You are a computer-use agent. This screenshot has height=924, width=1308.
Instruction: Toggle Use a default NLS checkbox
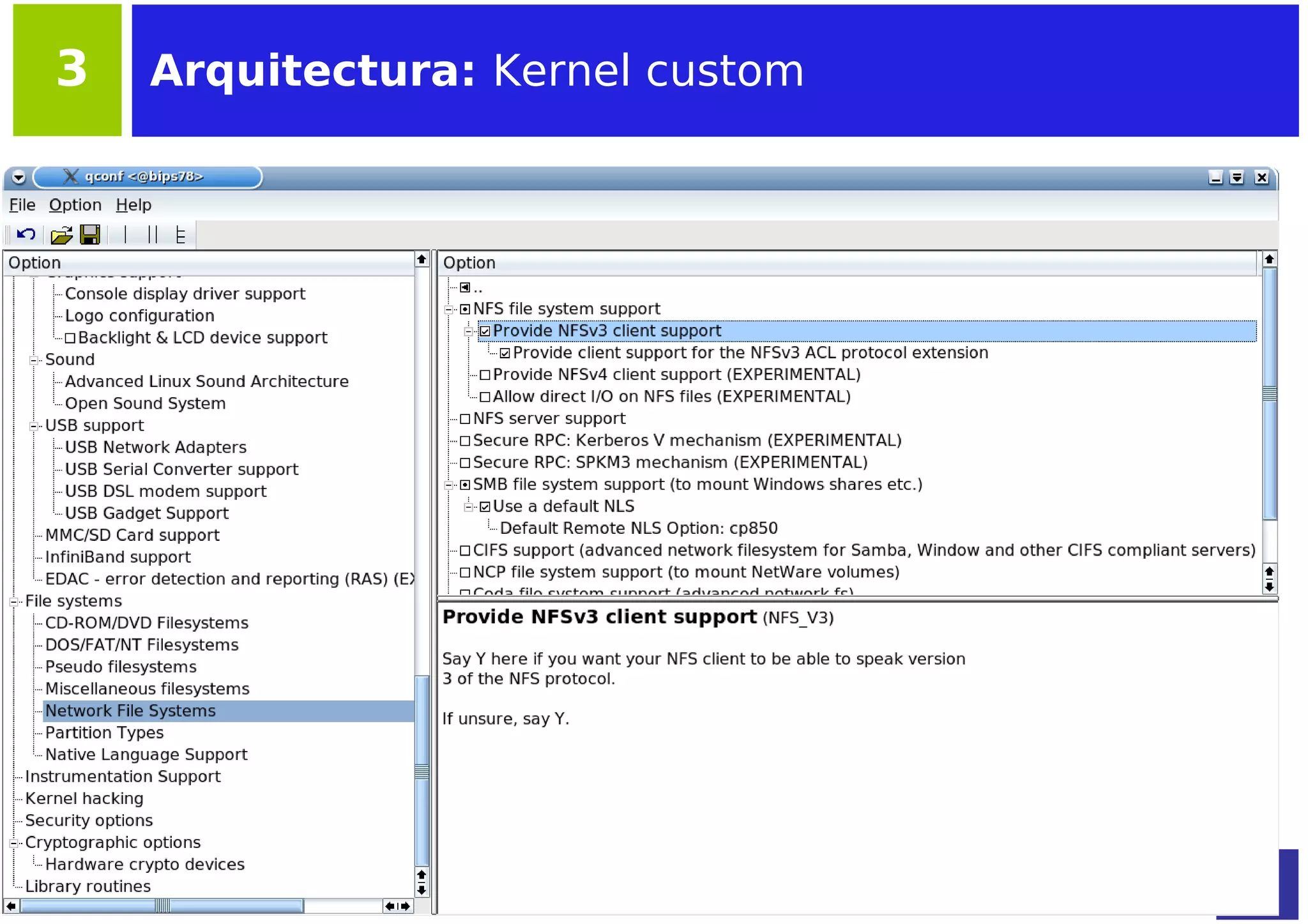click(485, 507)
